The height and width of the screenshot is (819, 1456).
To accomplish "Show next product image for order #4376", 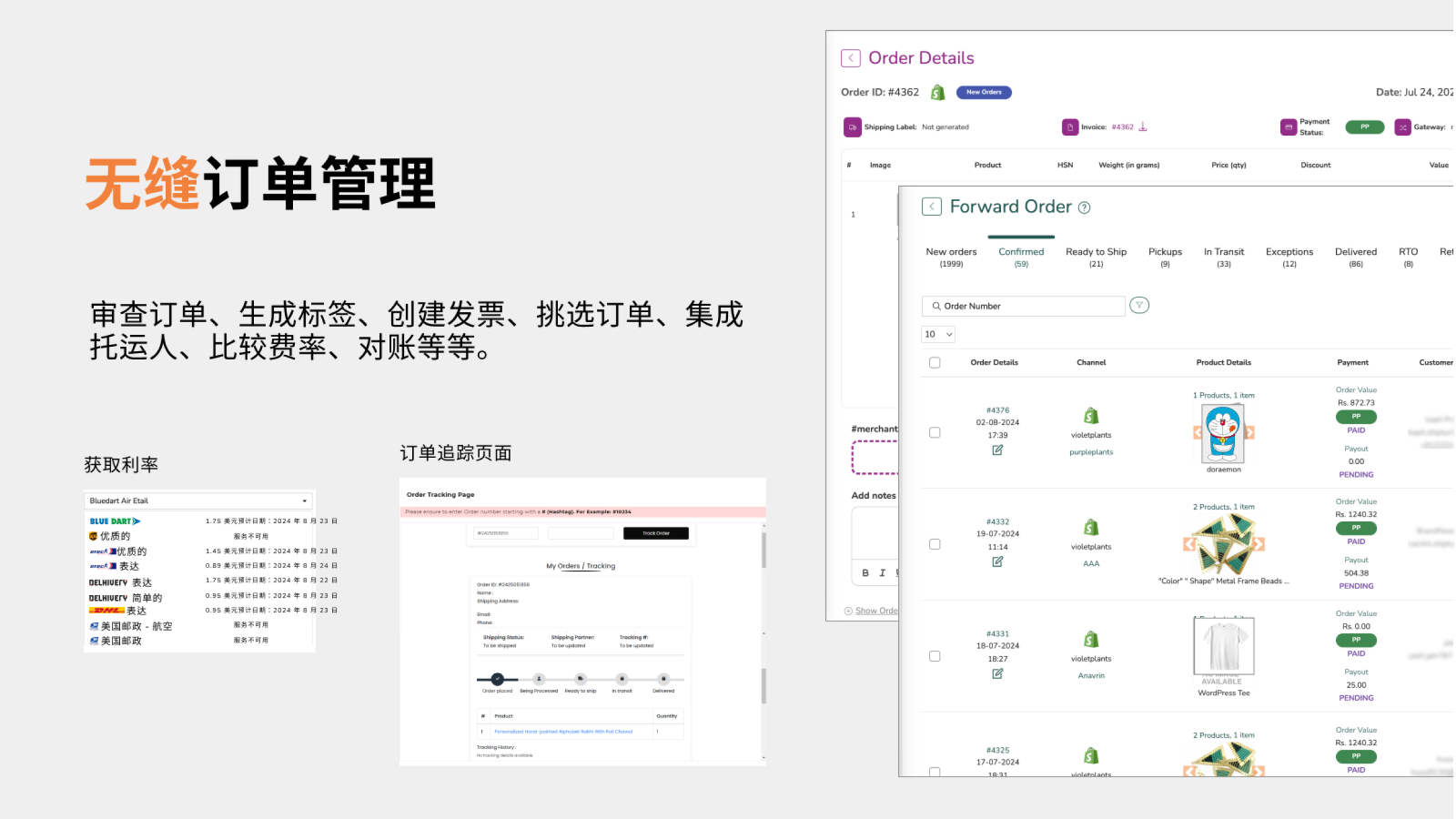I will point(1249,433).
